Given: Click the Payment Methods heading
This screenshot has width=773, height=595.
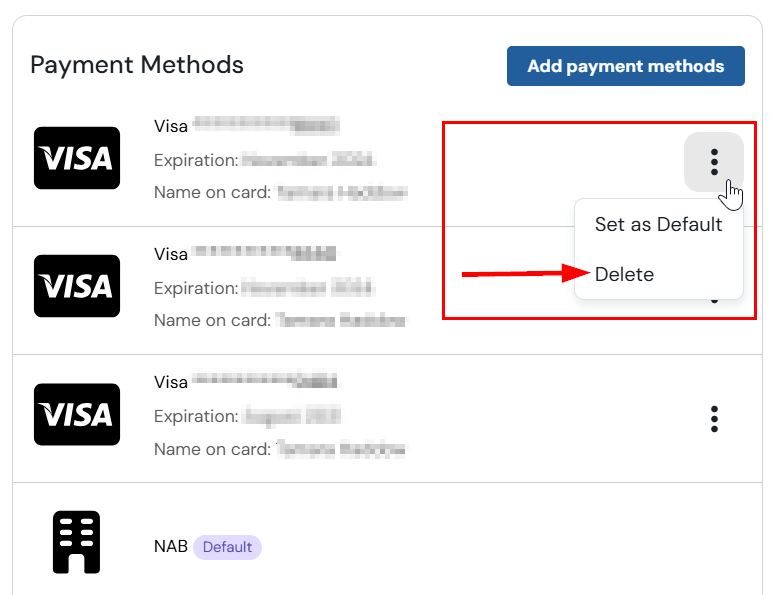Looking at the screenshot, I should (137, 65).
